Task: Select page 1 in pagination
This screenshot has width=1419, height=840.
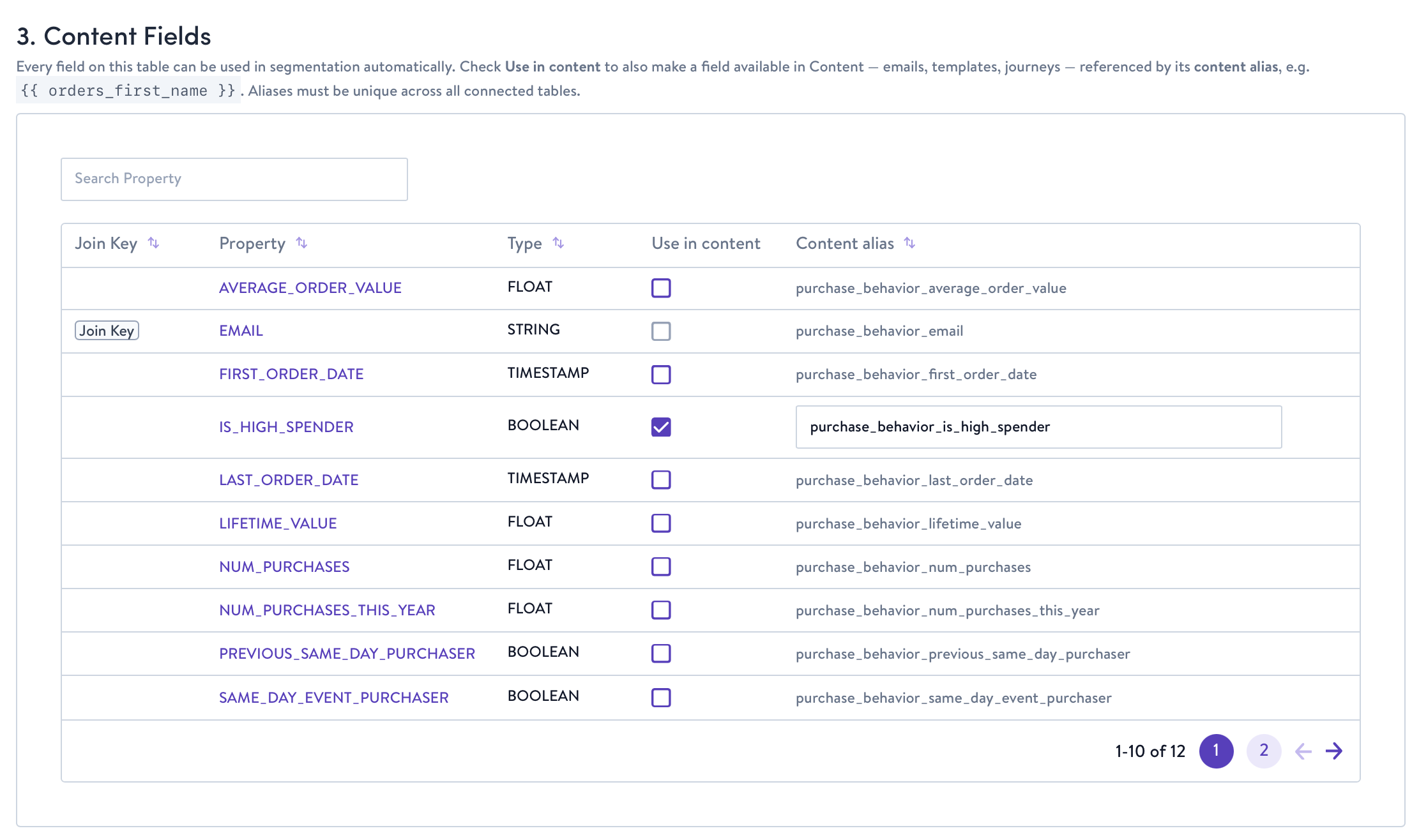Action: (1216, 751)
